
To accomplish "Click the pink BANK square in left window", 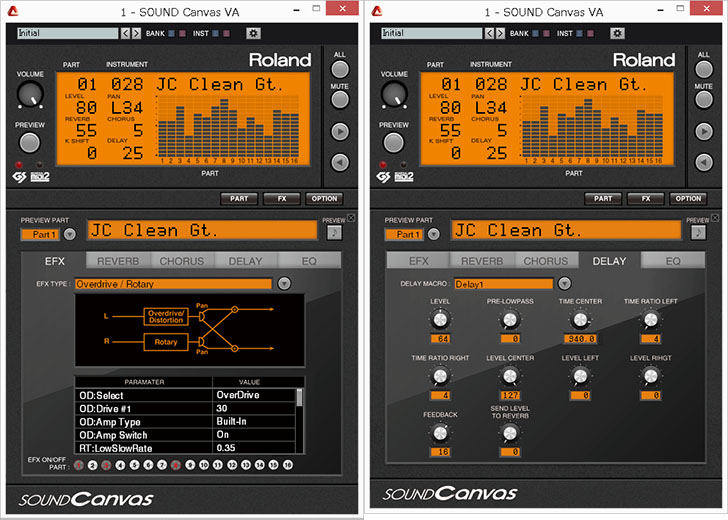I will point(182,33).
